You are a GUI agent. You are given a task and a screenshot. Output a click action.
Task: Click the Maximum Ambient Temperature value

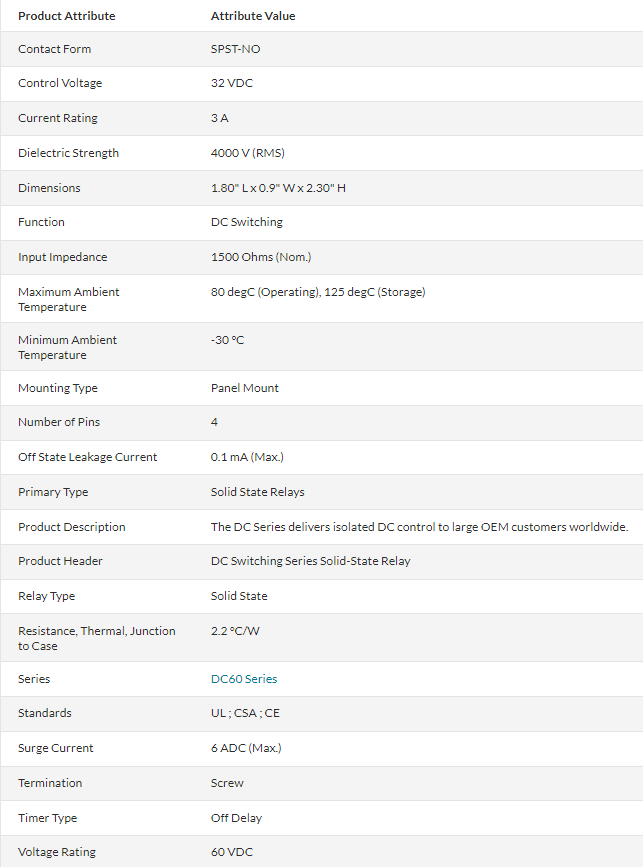(x=317, y=292)
